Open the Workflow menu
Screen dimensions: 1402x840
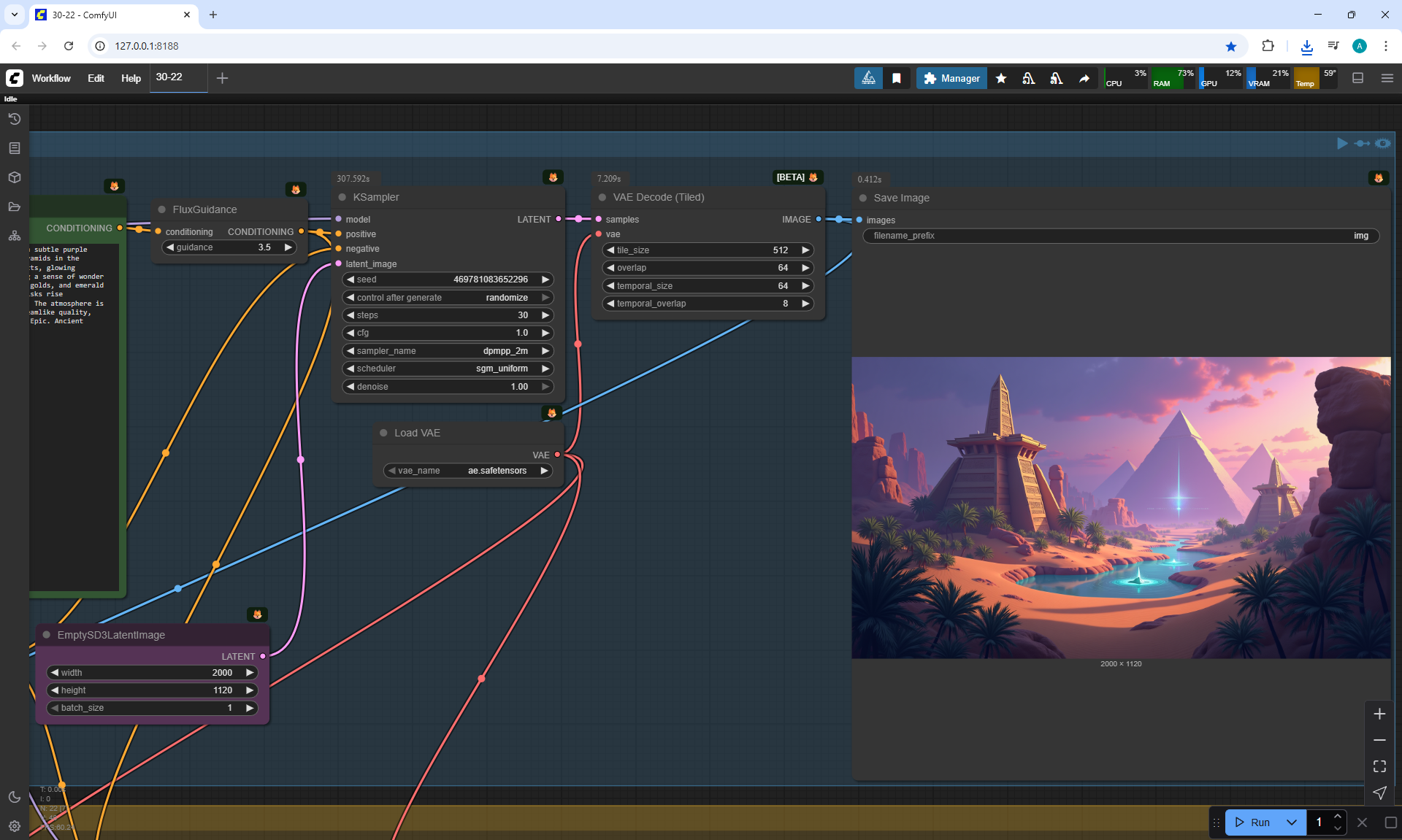pyautogui.click(x=51, y=78)
